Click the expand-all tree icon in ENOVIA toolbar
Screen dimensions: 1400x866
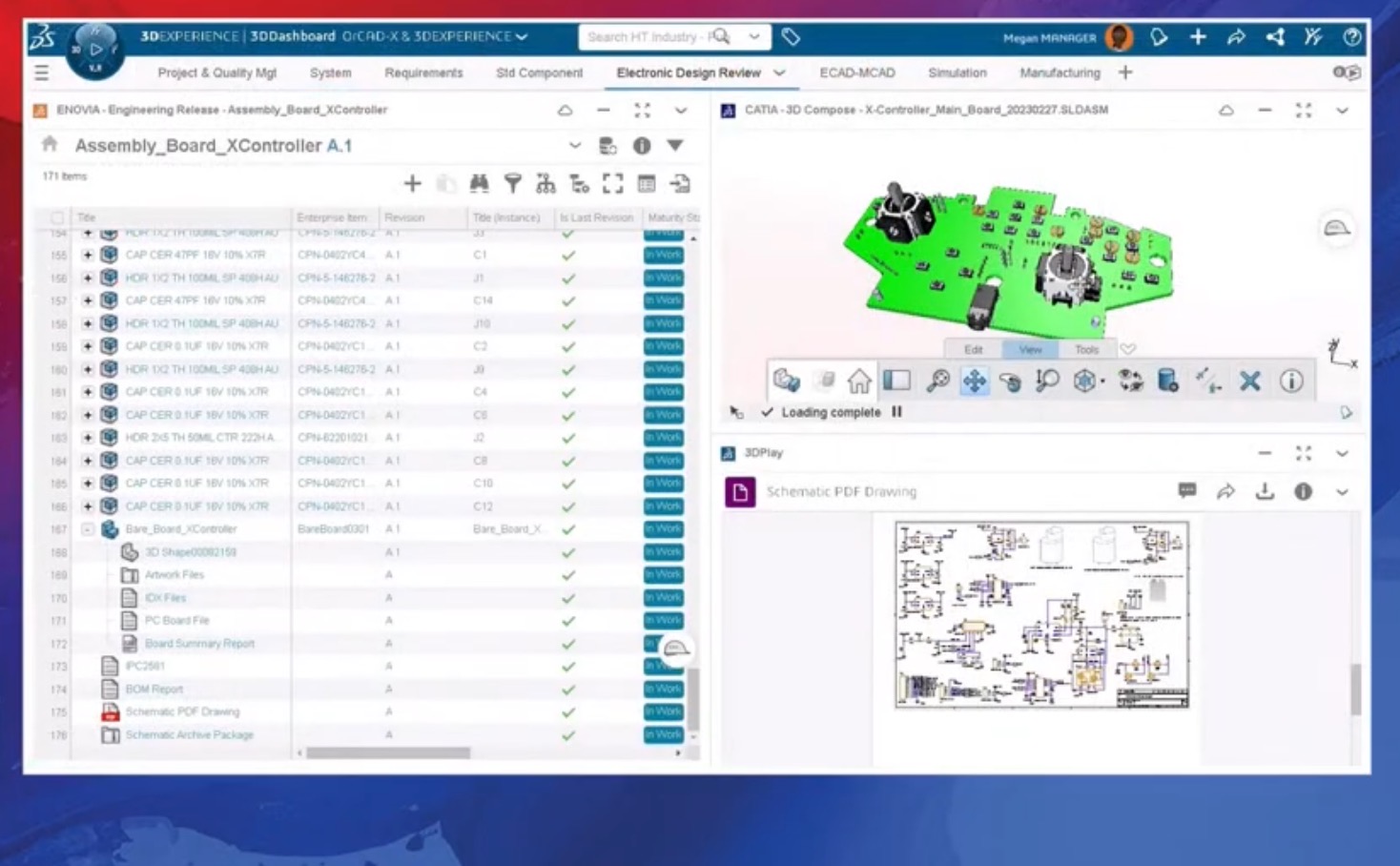pyautogui.click(x=579, y=183)
